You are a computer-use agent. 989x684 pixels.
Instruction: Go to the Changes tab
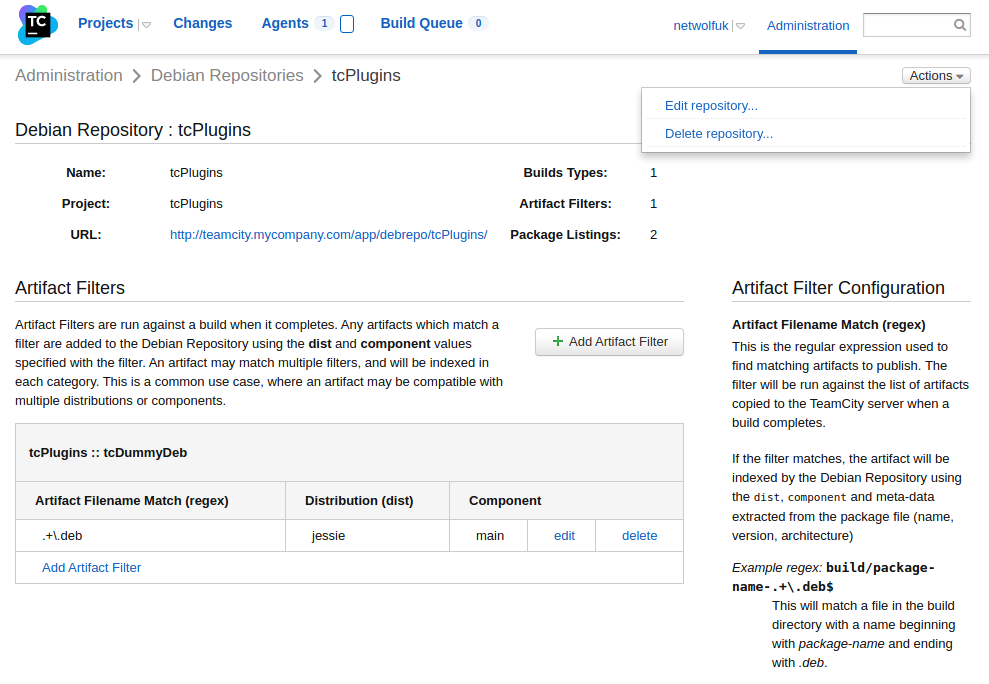(x=202, y=23)
